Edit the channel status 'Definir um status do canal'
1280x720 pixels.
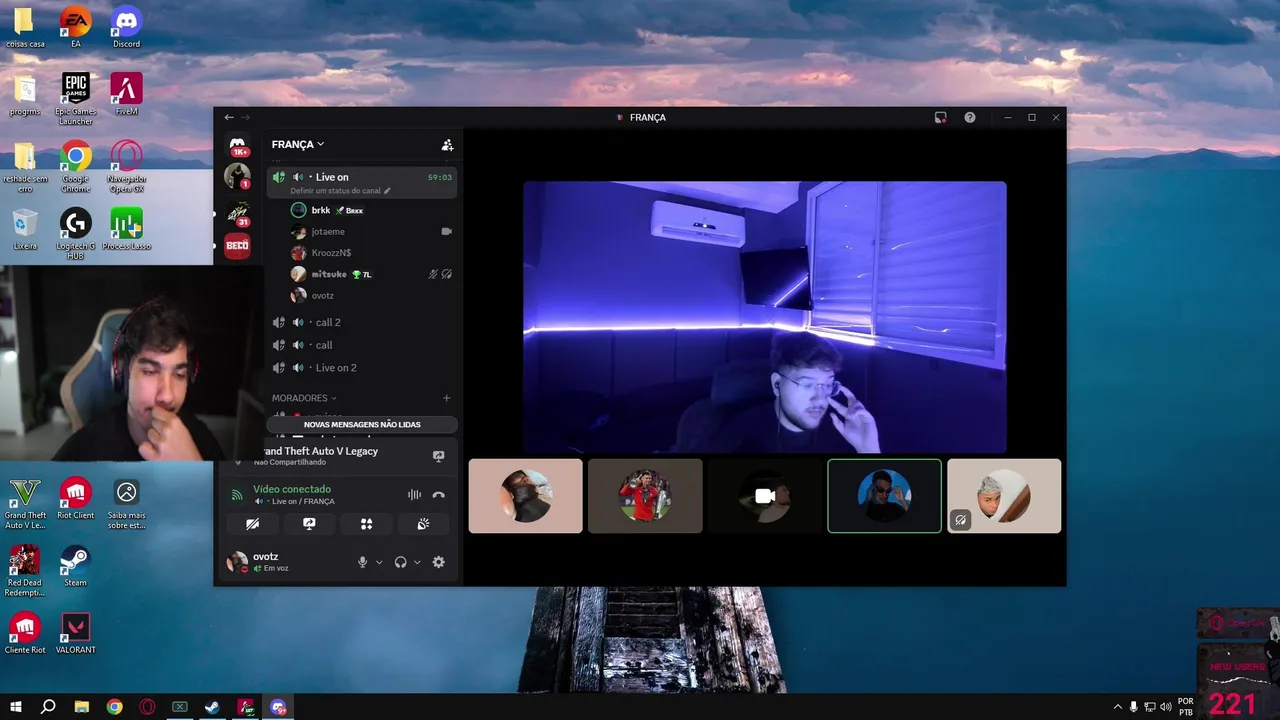[340, 191]
